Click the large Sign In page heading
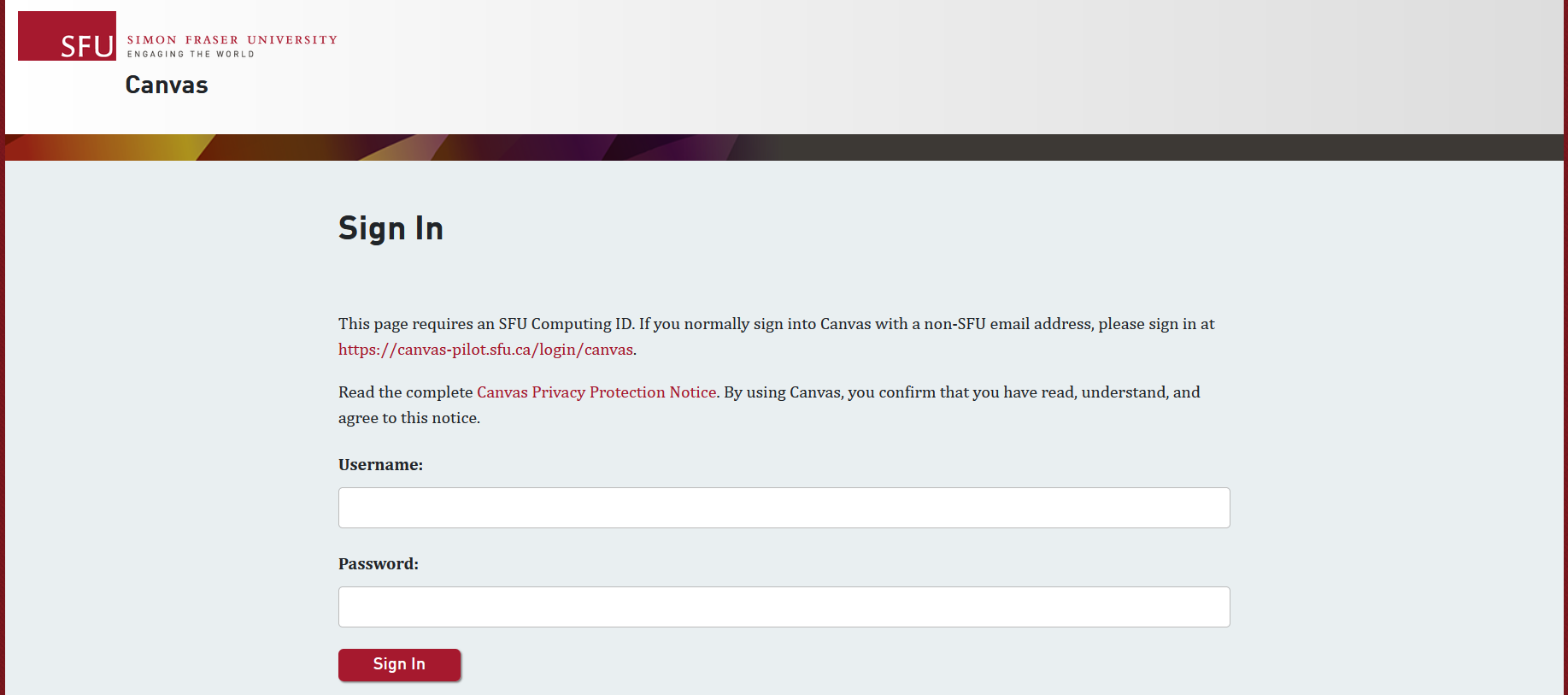The width and height of the screenshot is (1568, 695). click(391, 229)
